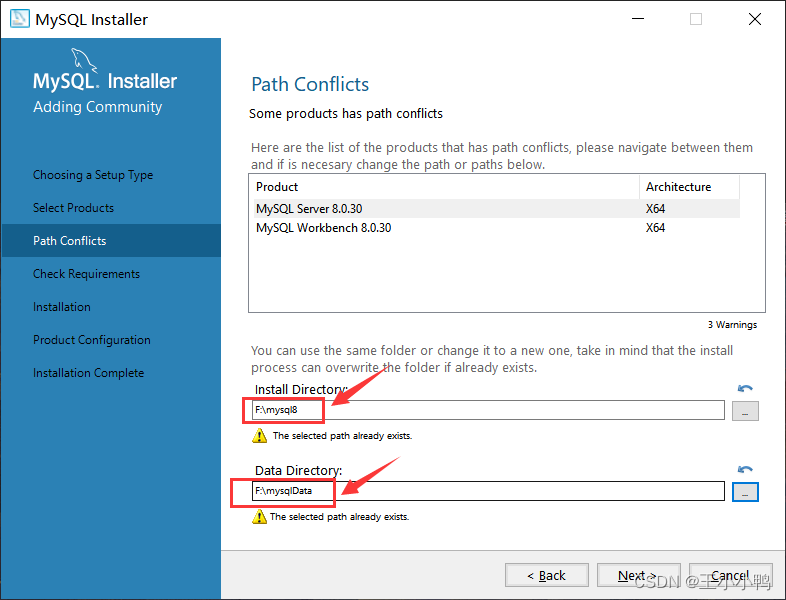
Task: Select the MySQL Server 8.0.30 row
Action: tap(323, 209)
